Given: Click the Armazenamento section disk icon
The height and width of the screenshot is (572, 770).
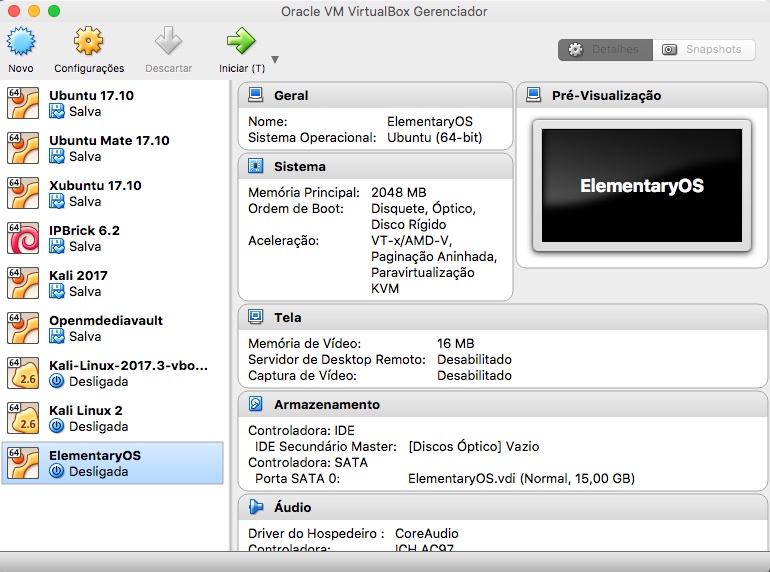Looking at the screenshot, I should [255, 404].
